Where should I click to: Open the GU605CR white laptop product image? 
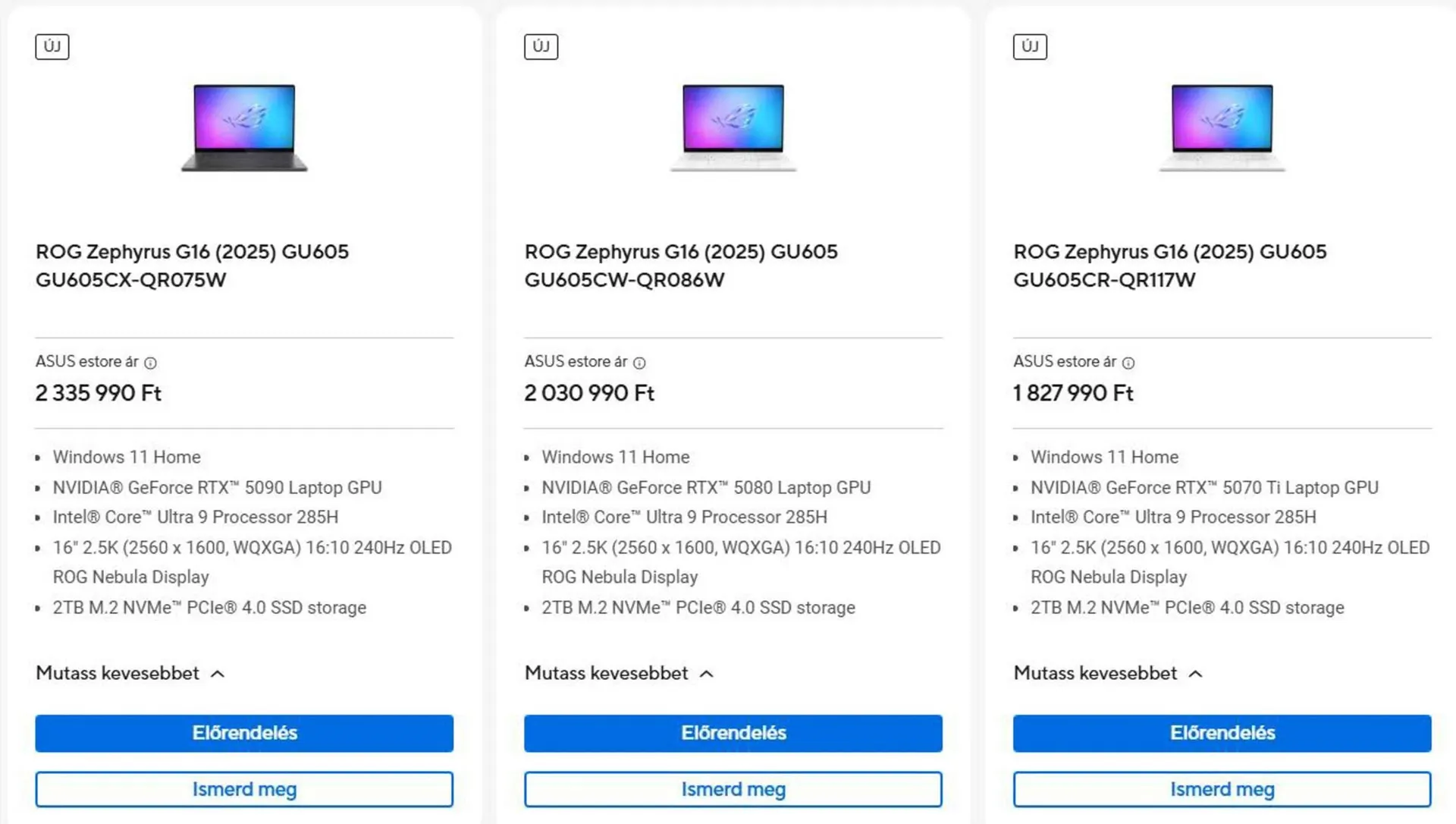click(x=1222, y=127)
